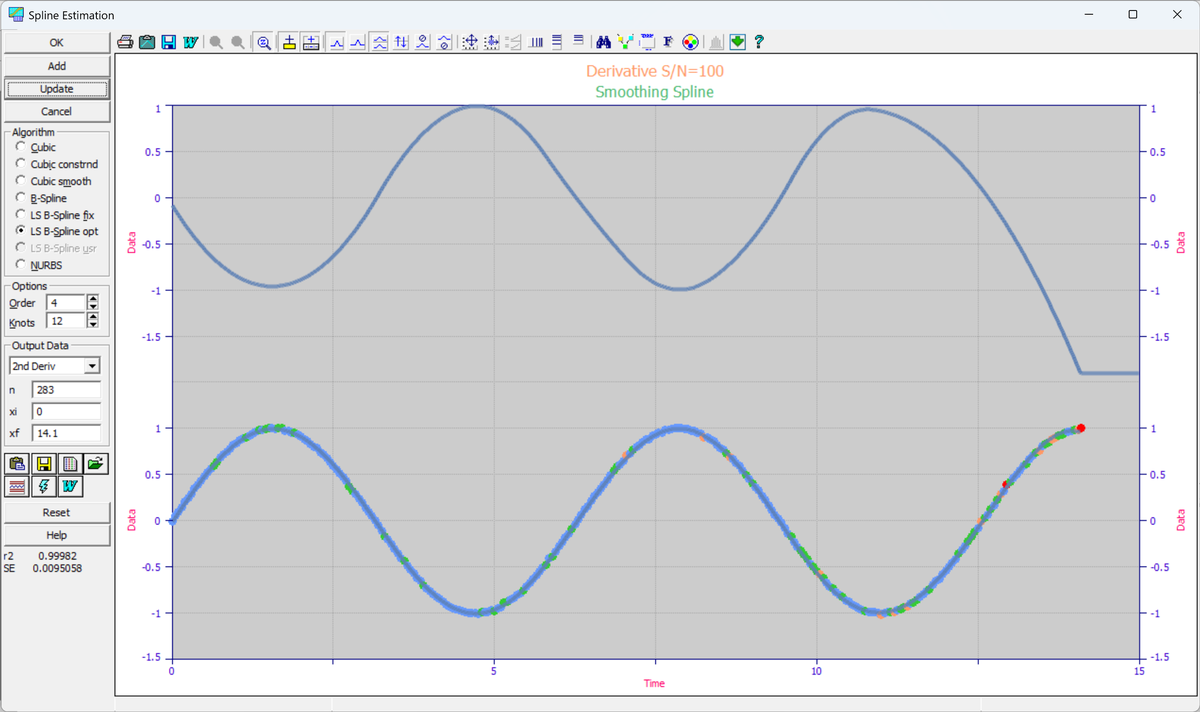Image resolution: width=1200 pixels, height=712 pixels.
Task: Click the Add button
Action: (57, 66)
